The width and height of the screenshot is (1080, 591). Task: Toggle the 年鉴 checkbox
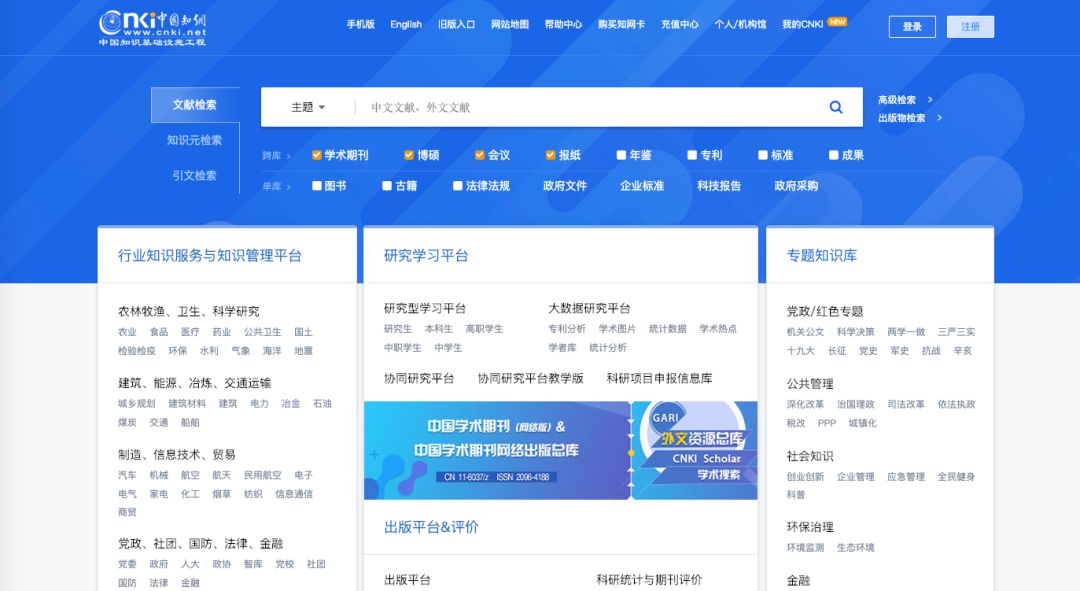(x=621, y=155)
